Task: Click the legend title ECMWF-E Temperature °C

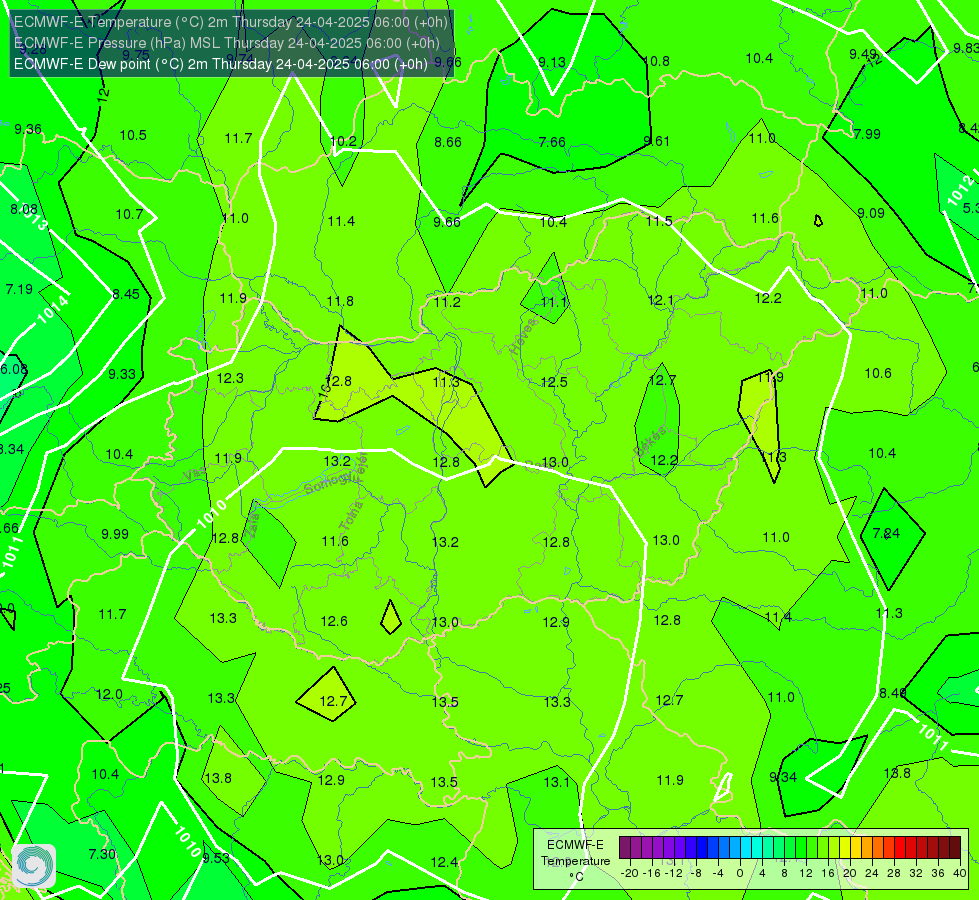Action: 575,861
